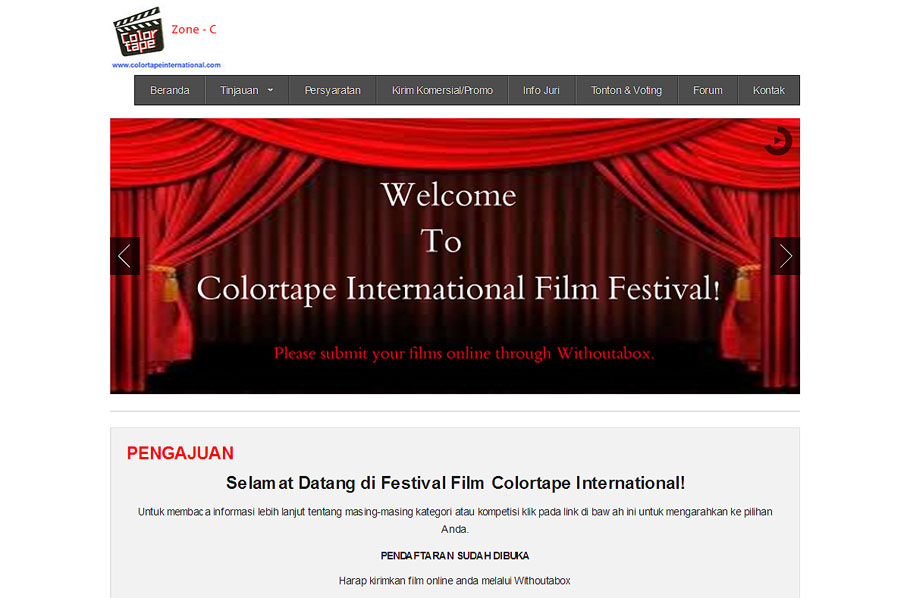Go to previous slide with left arrow
This screenshot has width=910, height=598.
tap(125, 256)
